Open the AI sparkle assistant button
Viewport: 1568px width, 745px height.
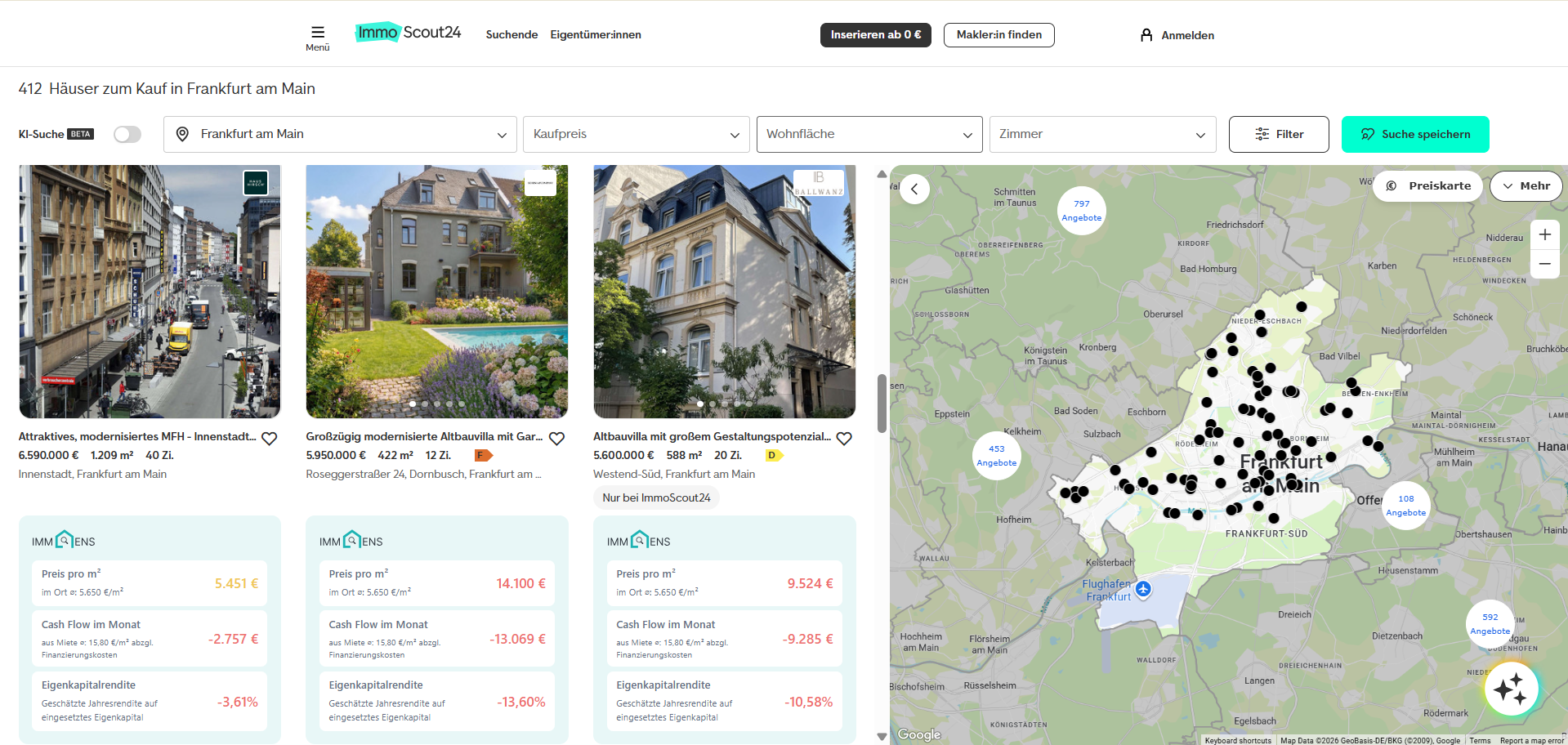pos(1511,689)
